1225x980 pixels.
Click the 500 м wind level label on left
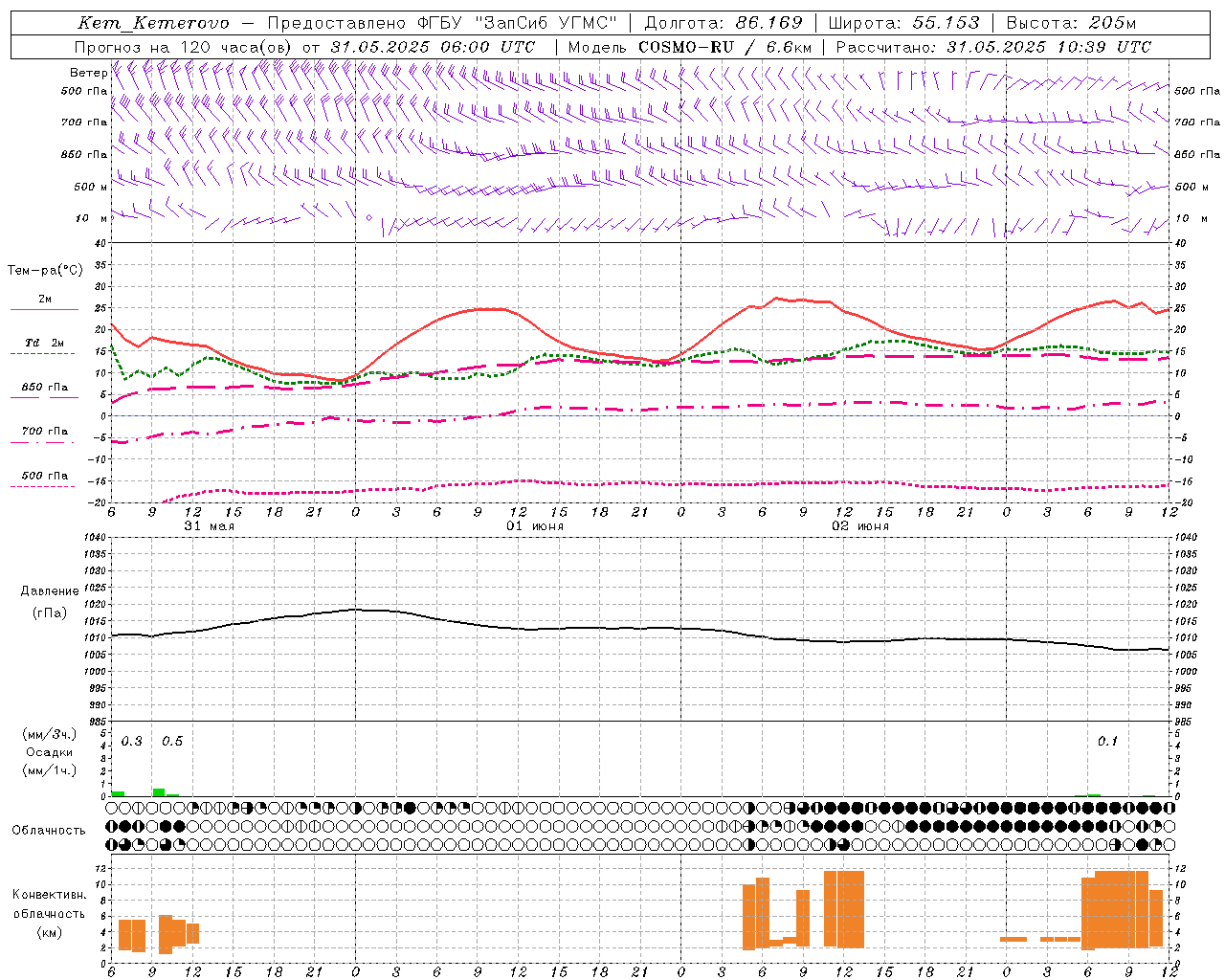point(91,187)
